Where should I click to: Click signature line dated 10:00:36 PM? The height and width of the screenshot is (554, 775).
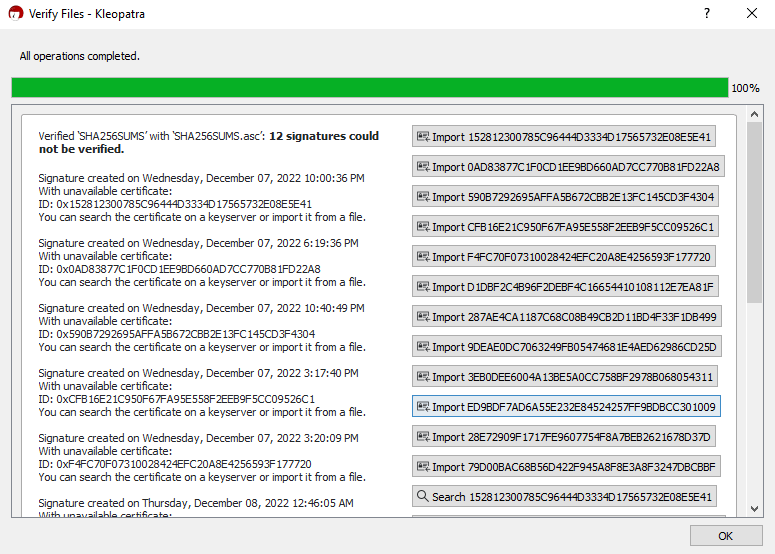(202, 178)
